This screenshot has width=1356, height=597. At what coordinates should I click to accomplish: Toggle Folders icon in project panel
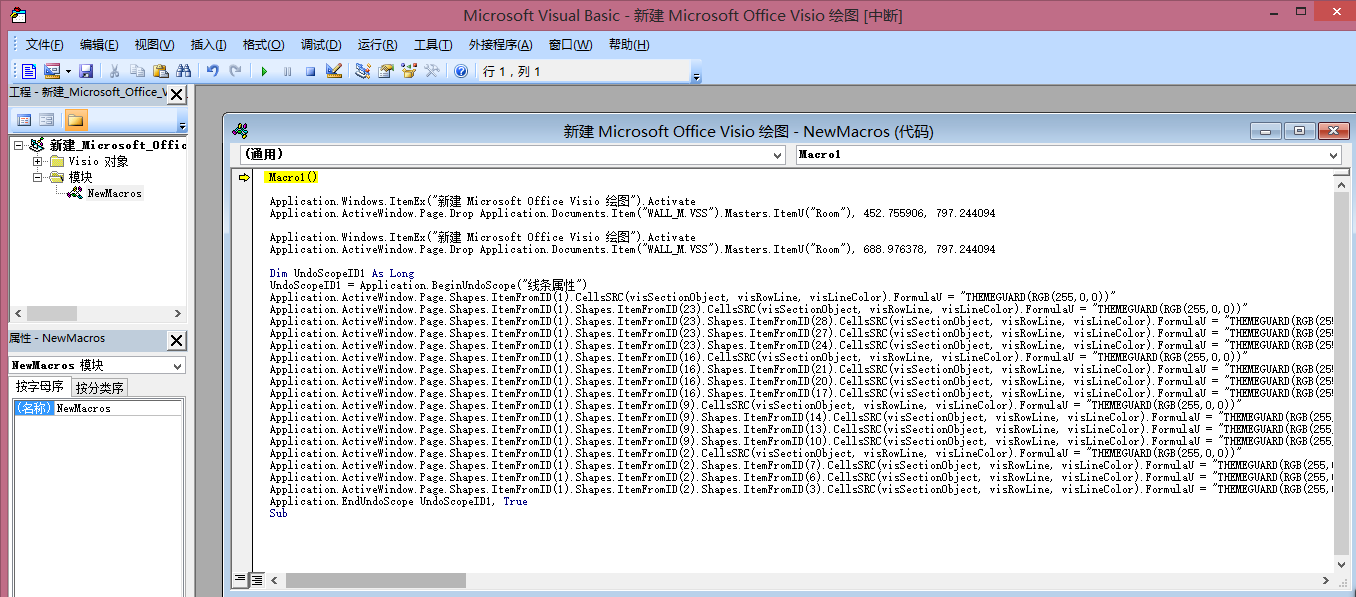(x=76, y=120)
